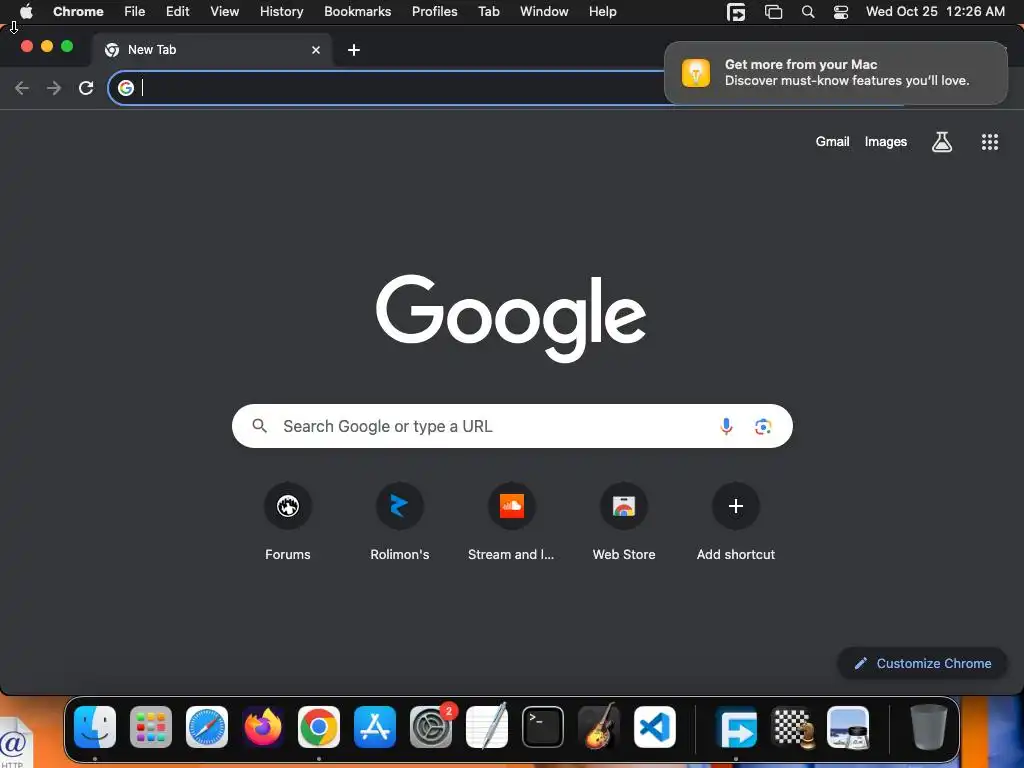1024x768 pixels.
Task: Open the Profiles menu
Action: [x=435, y=12]
